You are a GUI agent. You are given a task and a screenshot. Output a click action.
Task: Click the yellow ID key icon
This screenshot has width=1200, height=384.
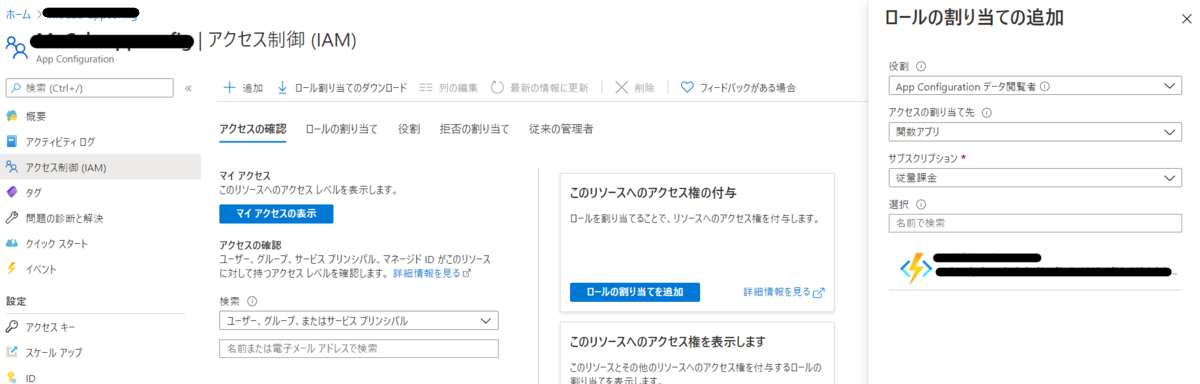pyautogui.click(x=12, y=378)
